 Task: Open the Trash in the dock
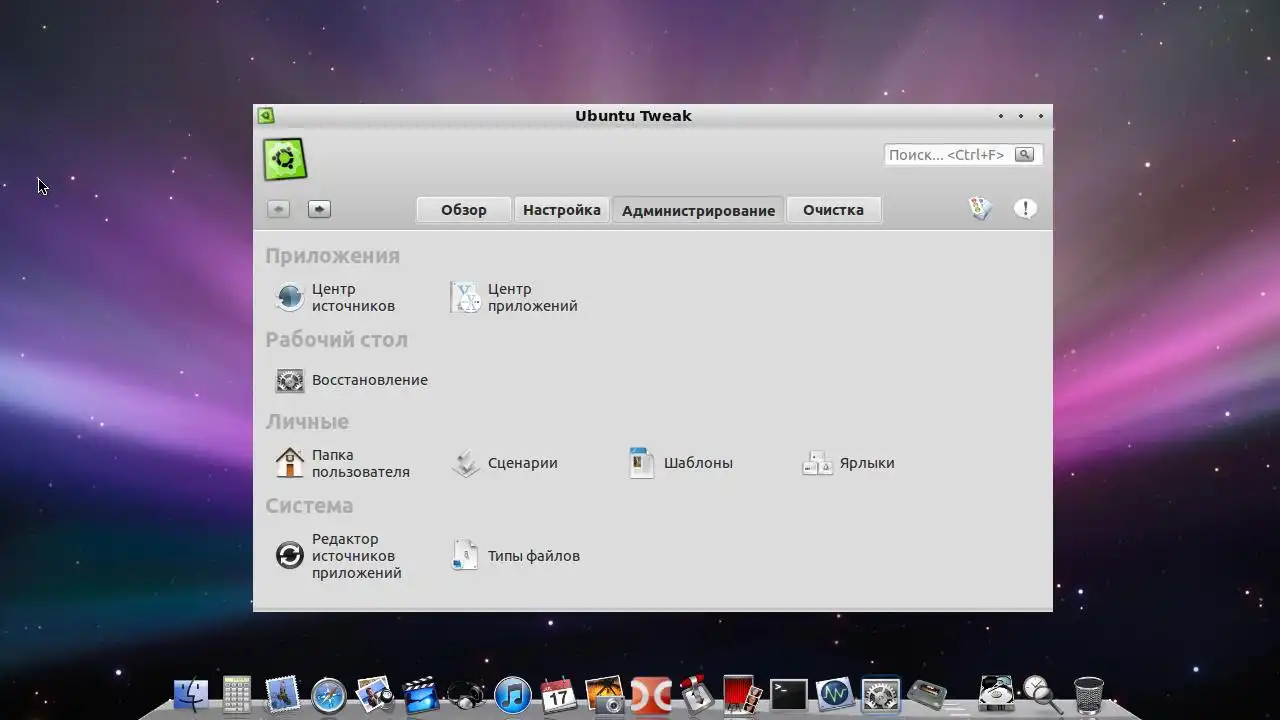[1088, 694]
